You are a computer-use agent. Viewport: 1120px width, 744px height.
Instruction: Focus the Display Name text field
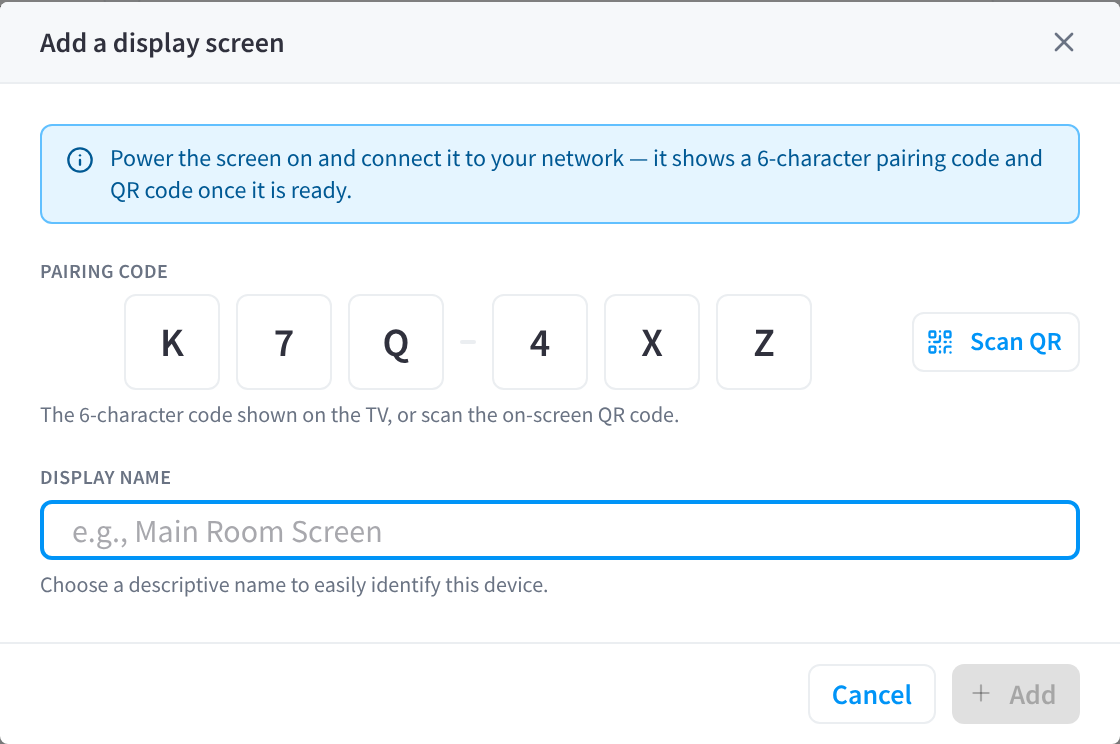coord(560,531)
